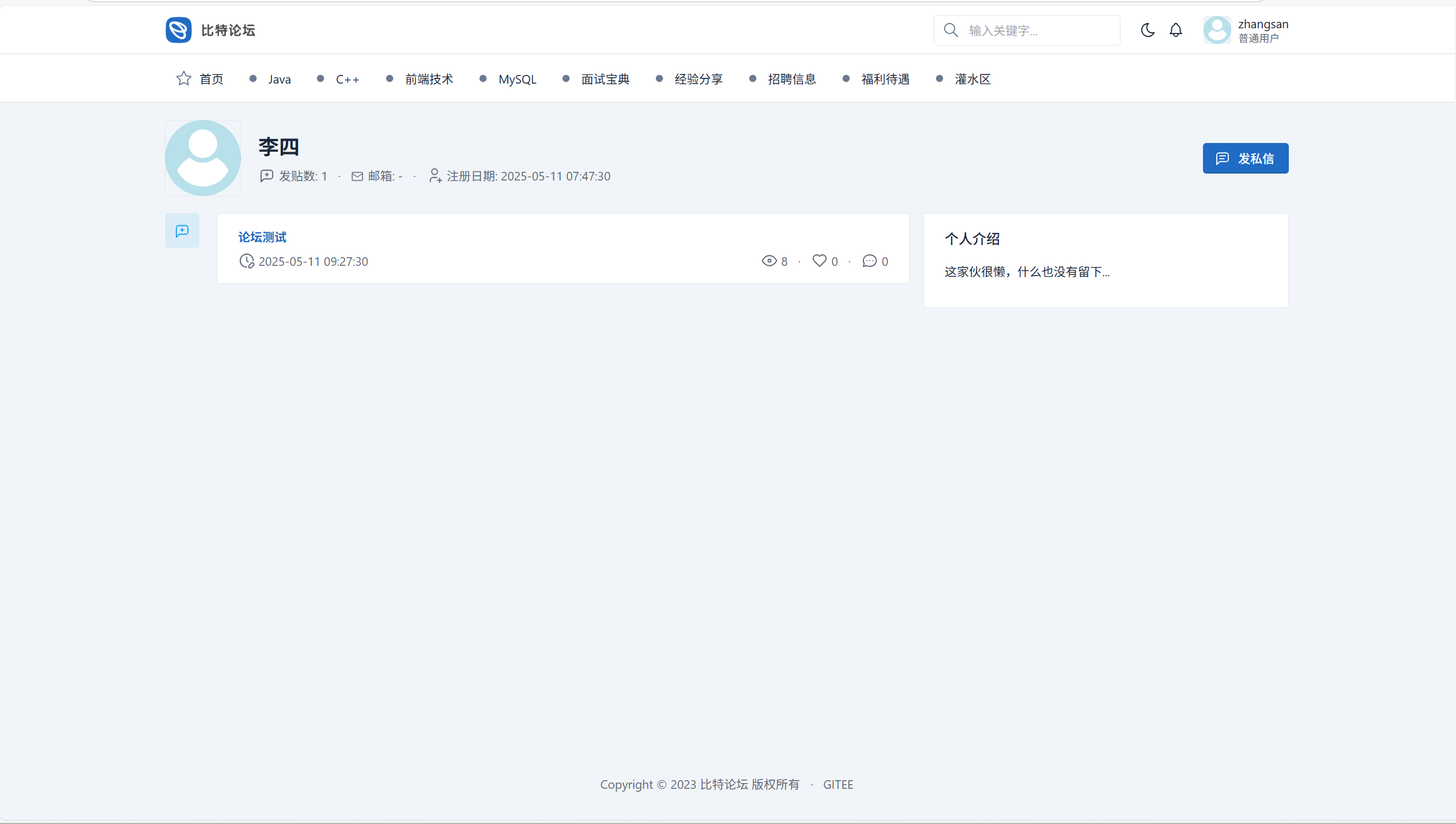This screenshot has width=1456, height=824.
Task: Click the heart like icon on post
Action: pos(819,261)
